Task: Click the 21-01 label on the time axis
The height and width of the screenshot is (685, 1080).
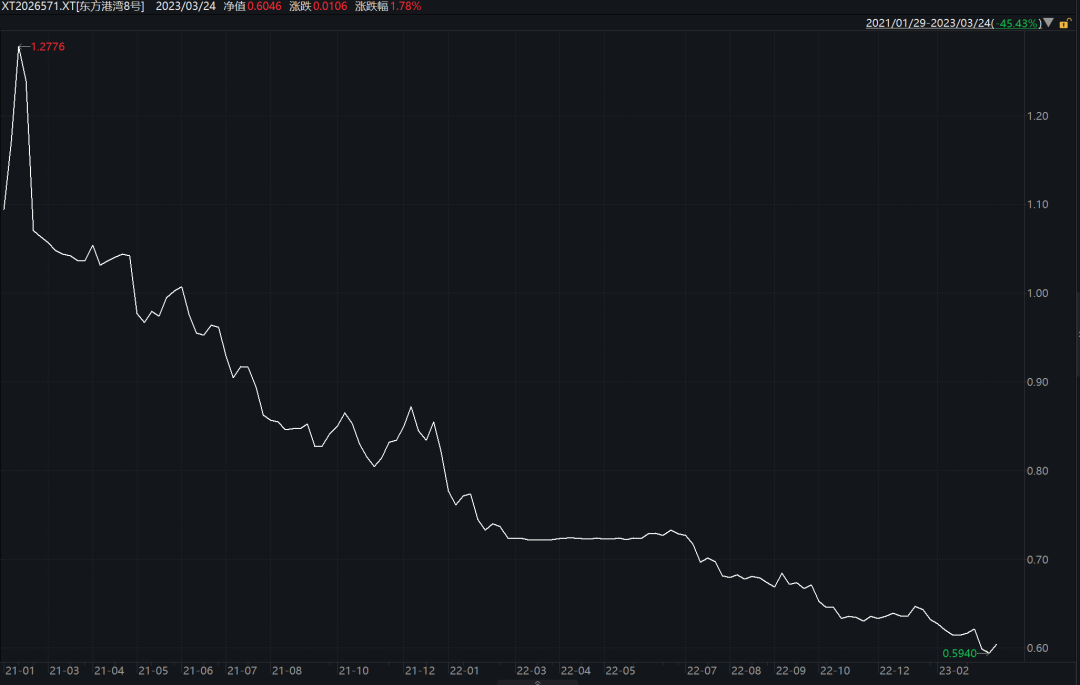Action: click(x=19, y=671)
